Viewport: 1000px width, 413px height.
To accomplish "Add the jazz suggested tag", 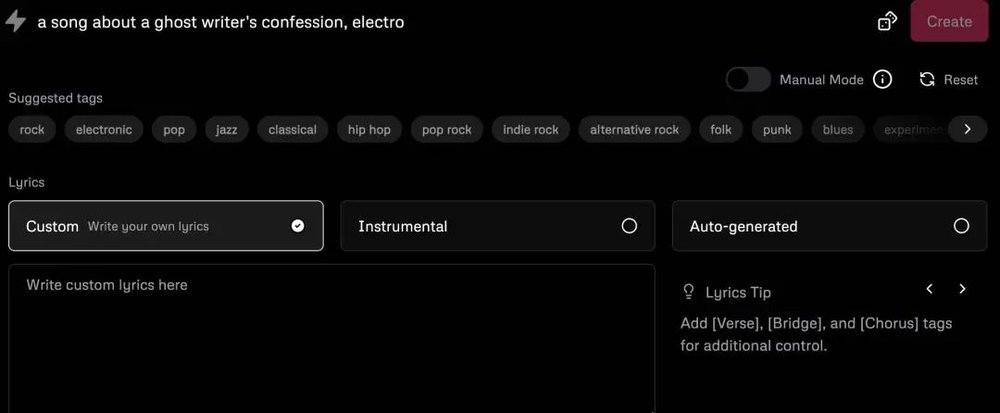I will 227,130.
